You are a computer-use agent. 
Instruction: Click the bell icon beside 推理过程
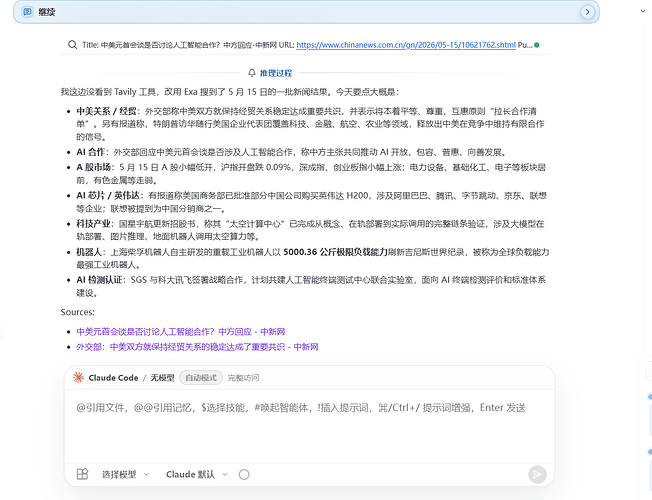click(252, 73)
